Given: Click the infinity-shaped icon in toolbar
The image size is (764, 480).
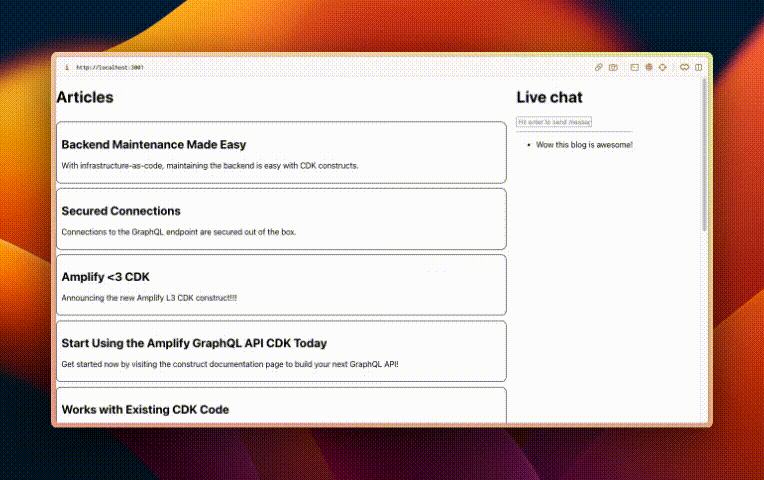Looking at the screenshot, I should pos(685,67).
